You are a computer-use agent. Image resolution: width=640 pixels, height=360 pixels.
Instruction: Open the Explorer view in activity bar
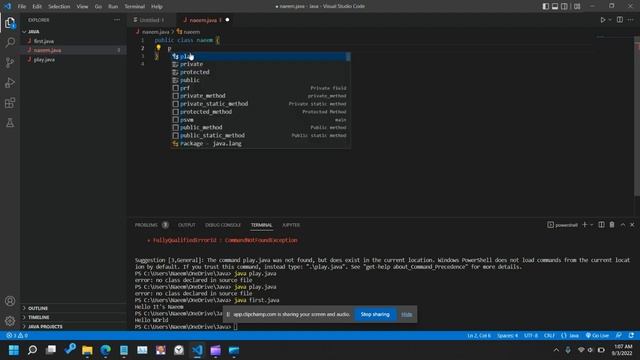pyautogui.click(x=10, y=23)
